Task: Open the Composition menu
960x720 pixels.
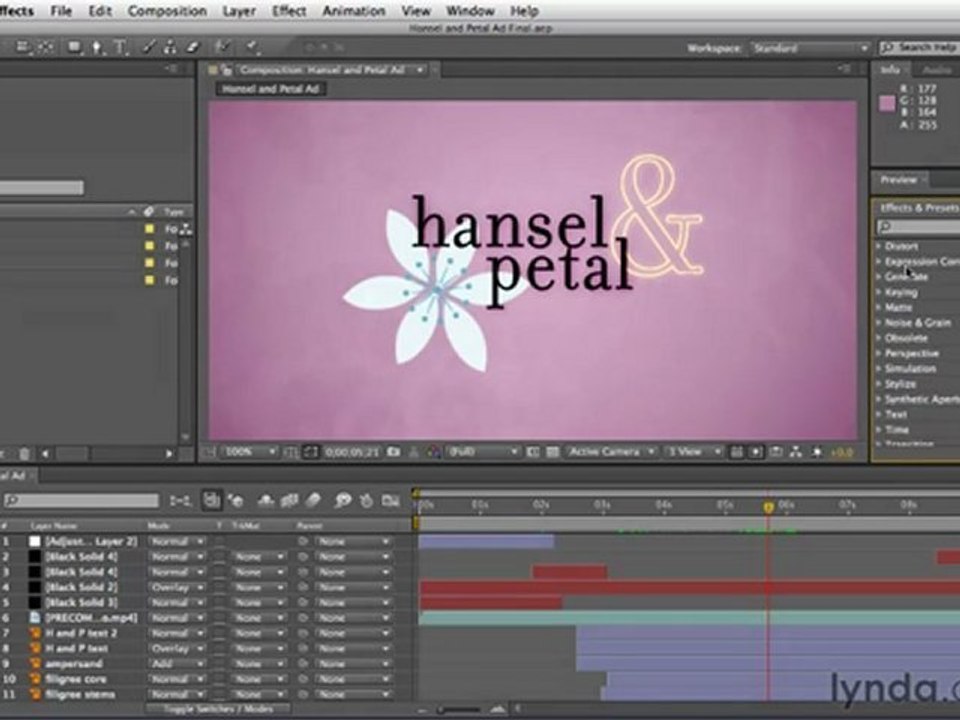Action: click(167, 11)
